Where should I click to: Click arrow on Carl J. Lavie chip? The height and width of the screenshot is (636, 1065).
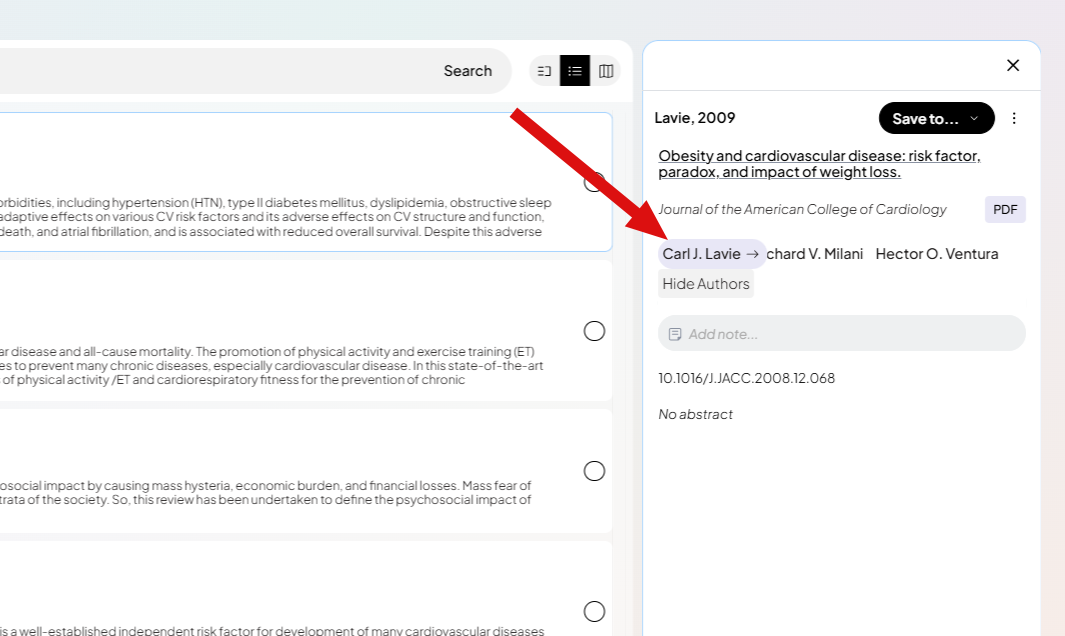[x=753, y=254]
